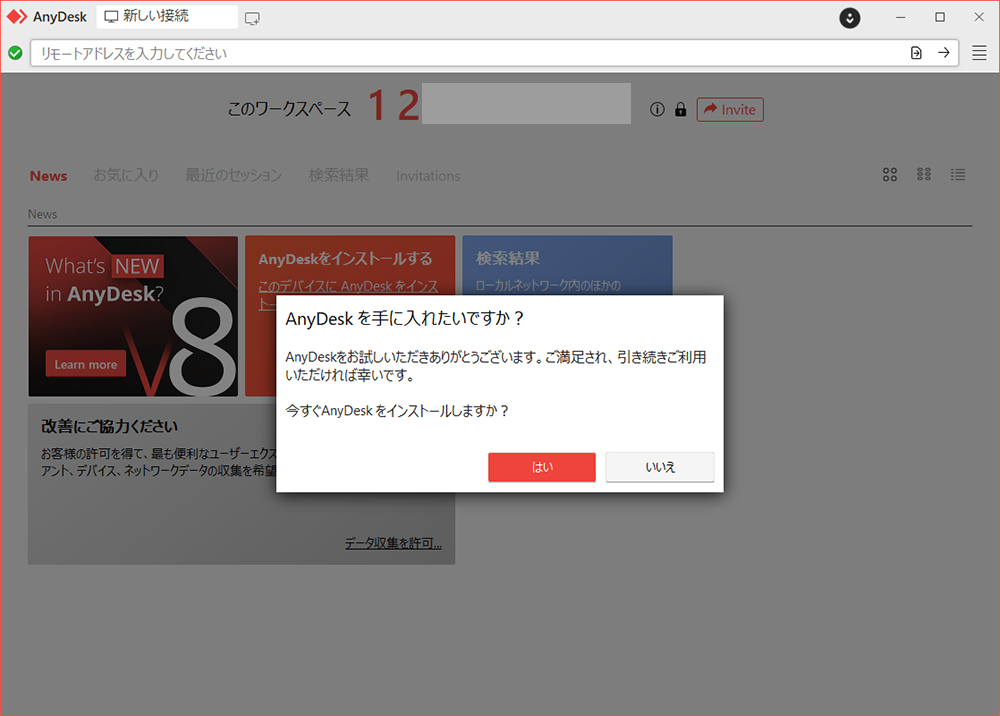Viewport: 1000px width, 716px height.
Task: Click the file transfer icon in address bar
Action: click(x=916, y=53)
